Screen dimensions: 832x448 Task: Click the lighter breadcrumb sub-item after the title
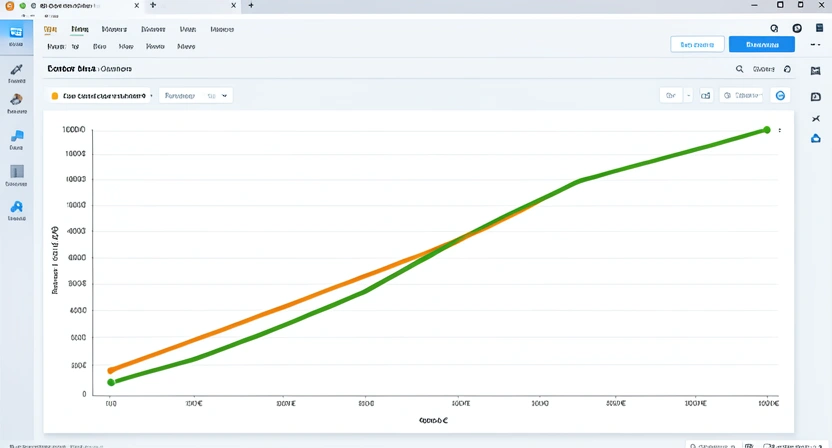[116, 69]
